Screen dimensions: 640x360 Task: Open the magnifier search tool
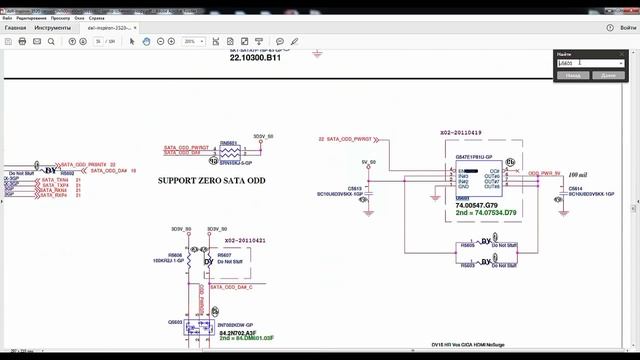pyautogui.click(x=51, y=42)
